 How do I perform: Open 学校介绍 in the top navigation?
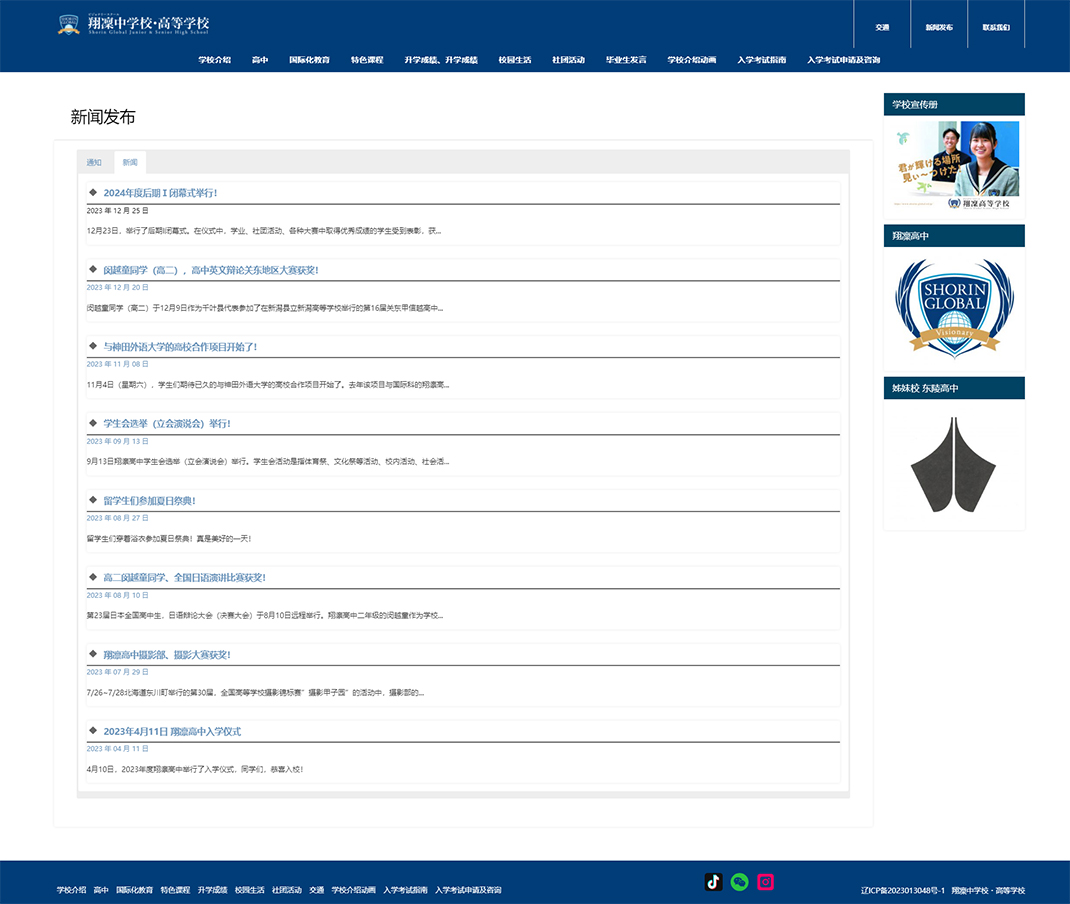click(x=214, y=60)
